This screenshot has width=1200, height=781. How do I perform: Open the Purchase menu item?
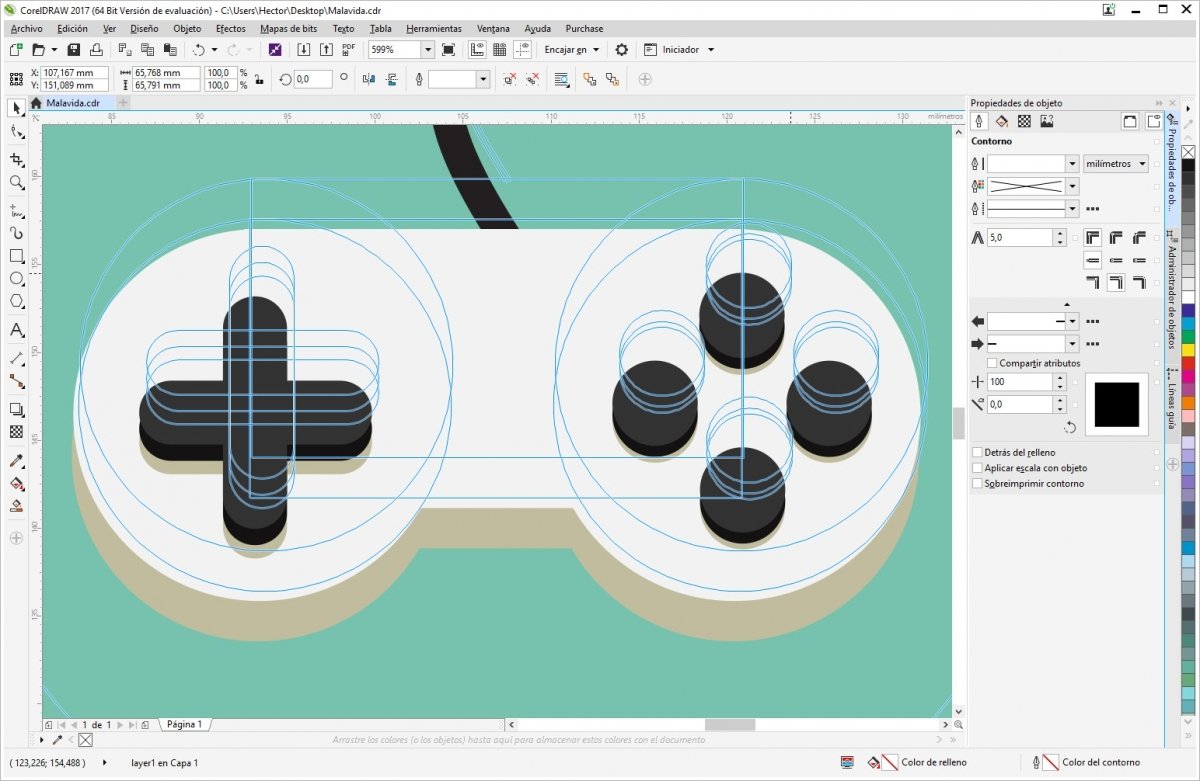pyautogui.click(x=584, y=29)
